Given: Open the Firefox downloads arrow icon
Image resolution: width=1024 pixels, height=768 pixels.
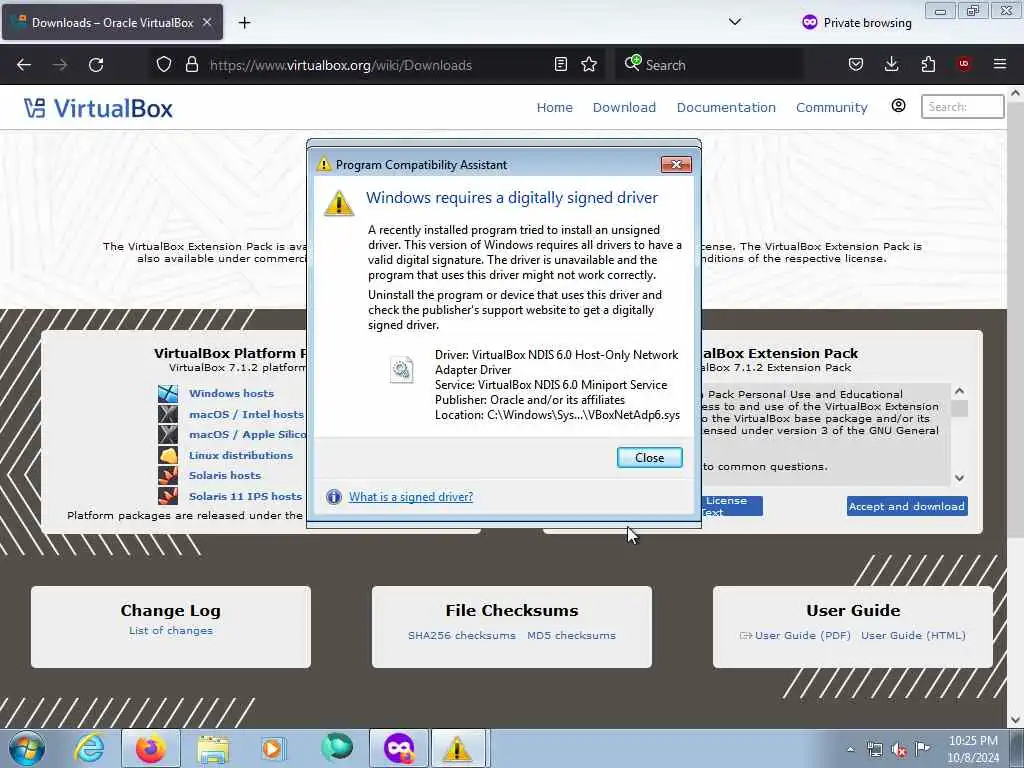Looking at the screenshot, I should click(891, 64).
